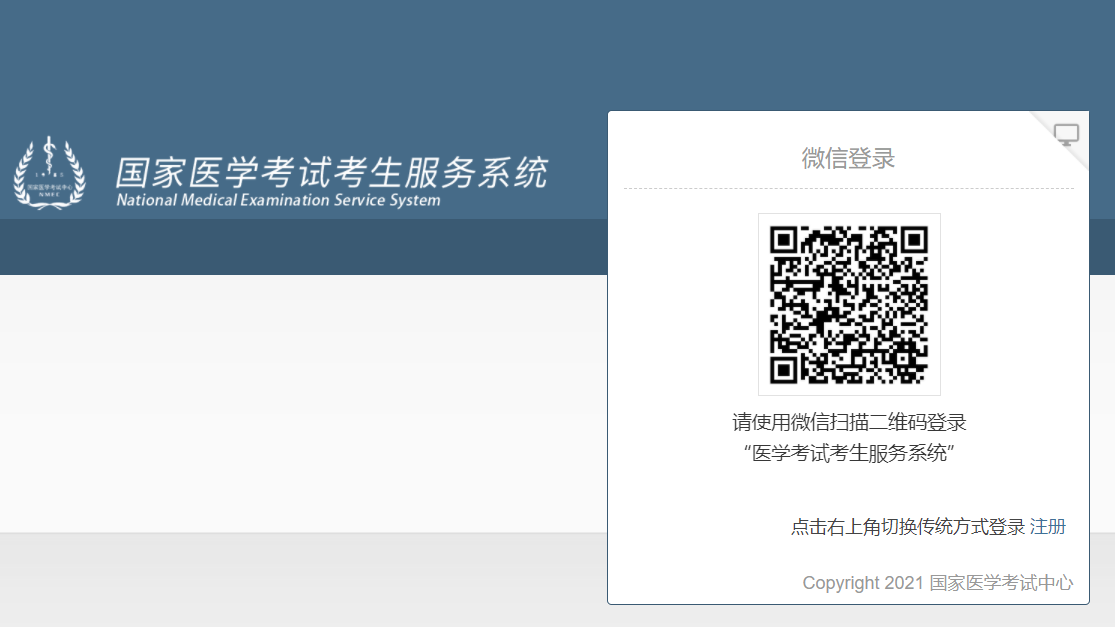
Task: Click the 国家医学考试考生服务系统 site title
Action: click(x=331, y=172)
